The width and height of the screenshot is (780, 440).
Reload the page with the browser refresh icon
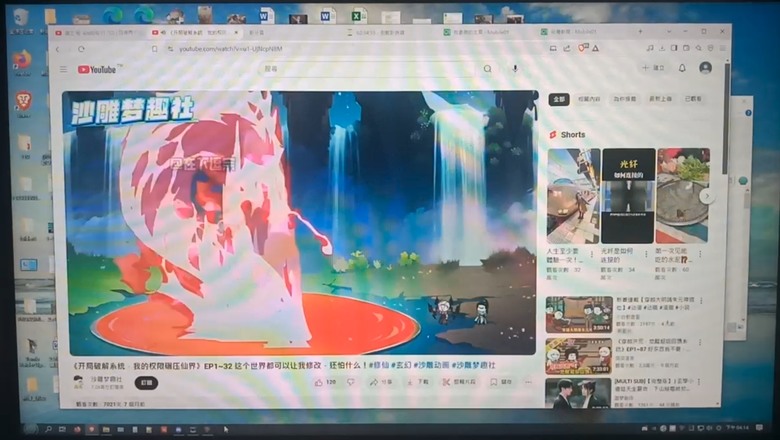pyautogui.click(x=81, y=49)
